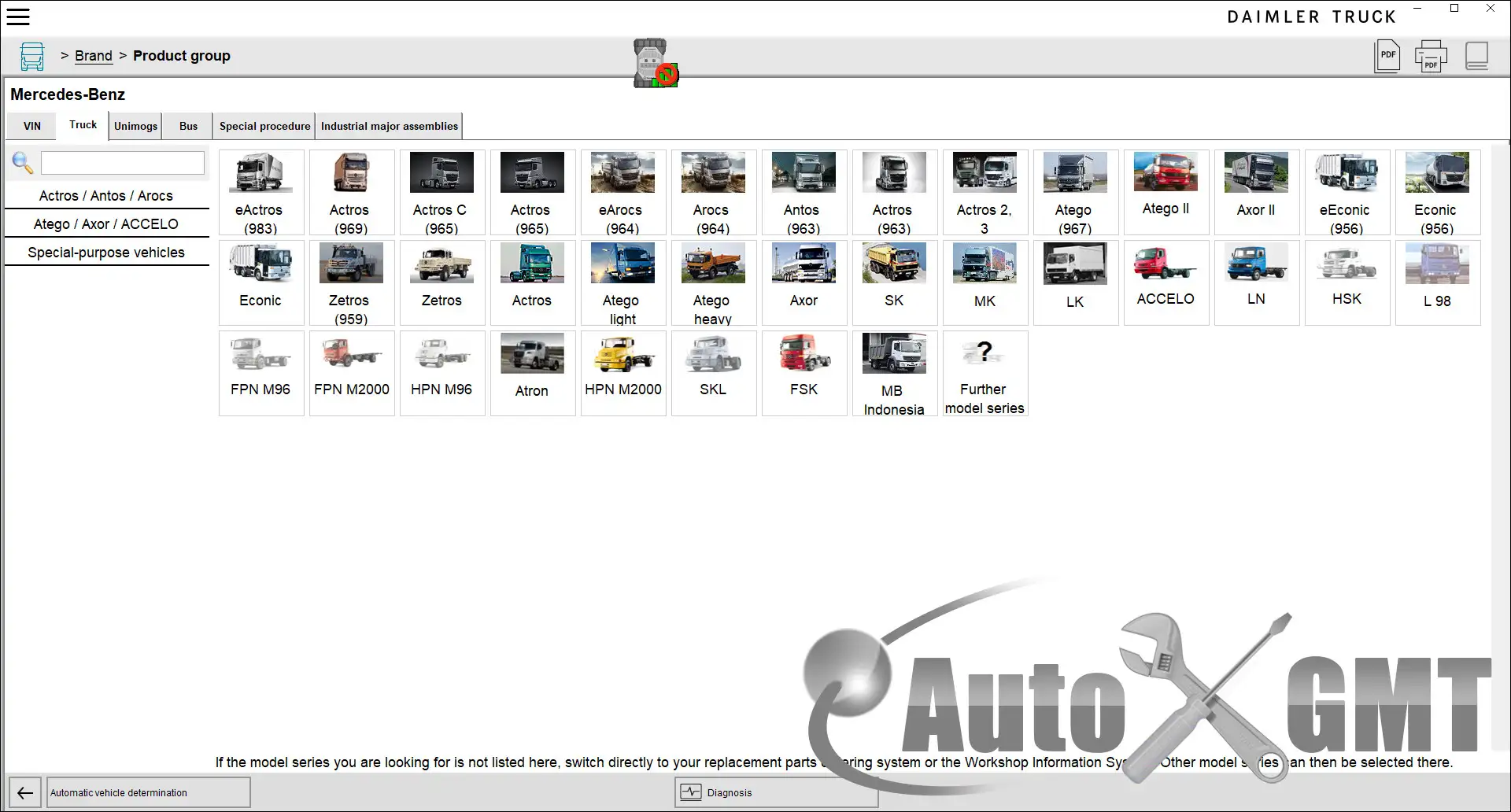Select Econic (956) model tile

(x=1438, y=193)
